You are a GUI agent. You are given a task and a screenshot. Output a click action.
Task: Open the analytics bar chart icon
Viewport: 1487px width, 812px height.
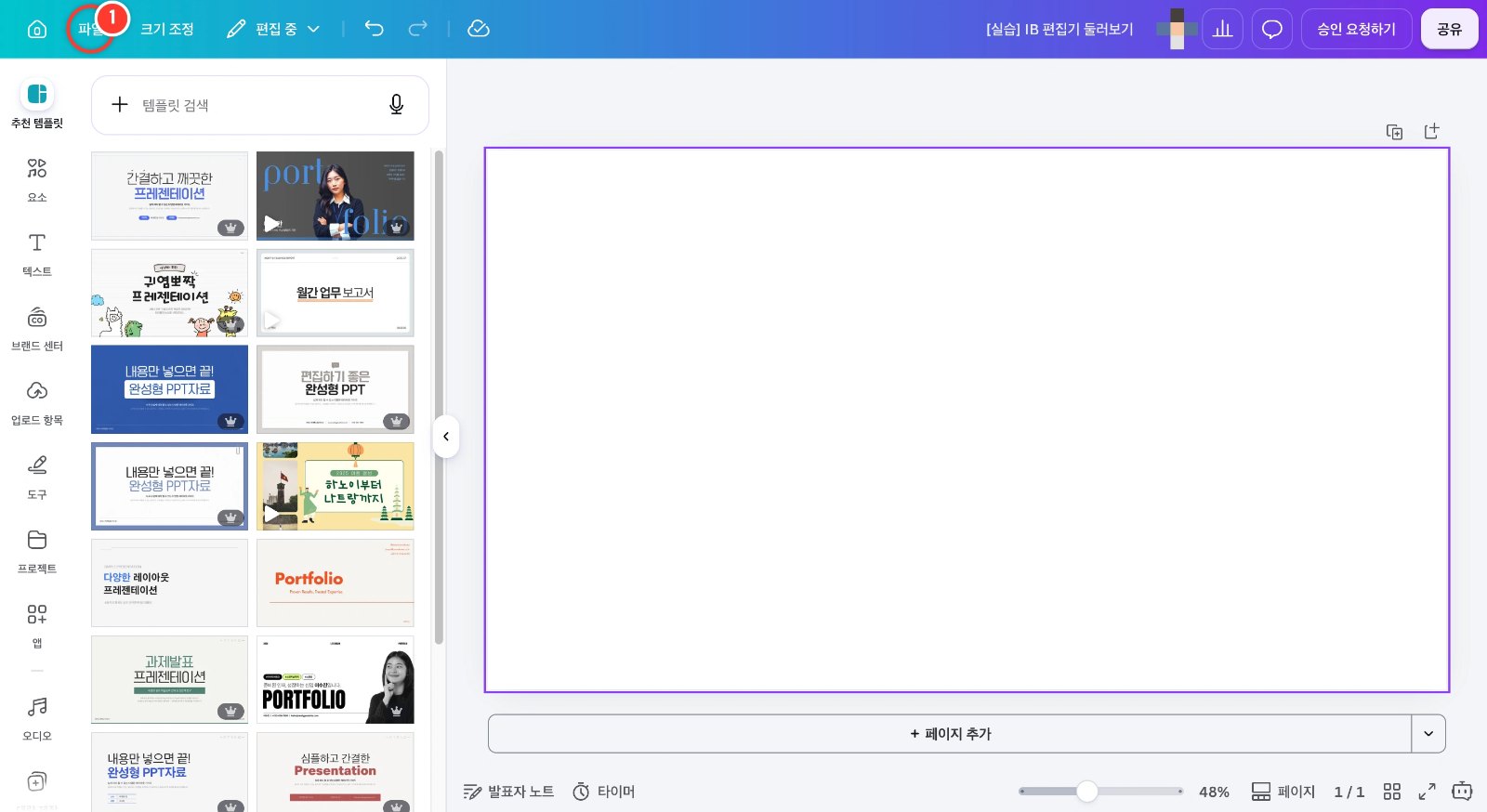click(1223, 29)
